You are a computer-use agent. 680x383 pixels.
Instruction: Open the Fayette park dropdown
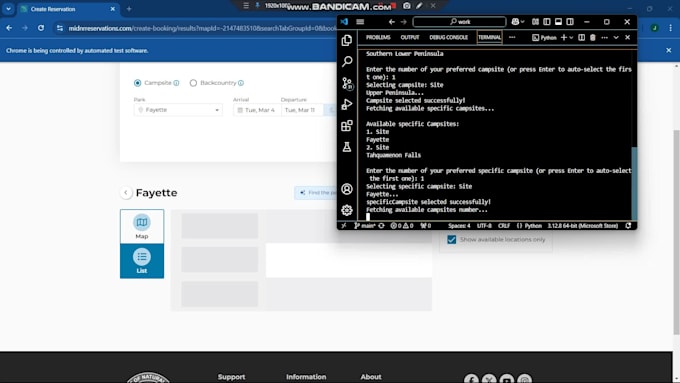pos(178,110)
